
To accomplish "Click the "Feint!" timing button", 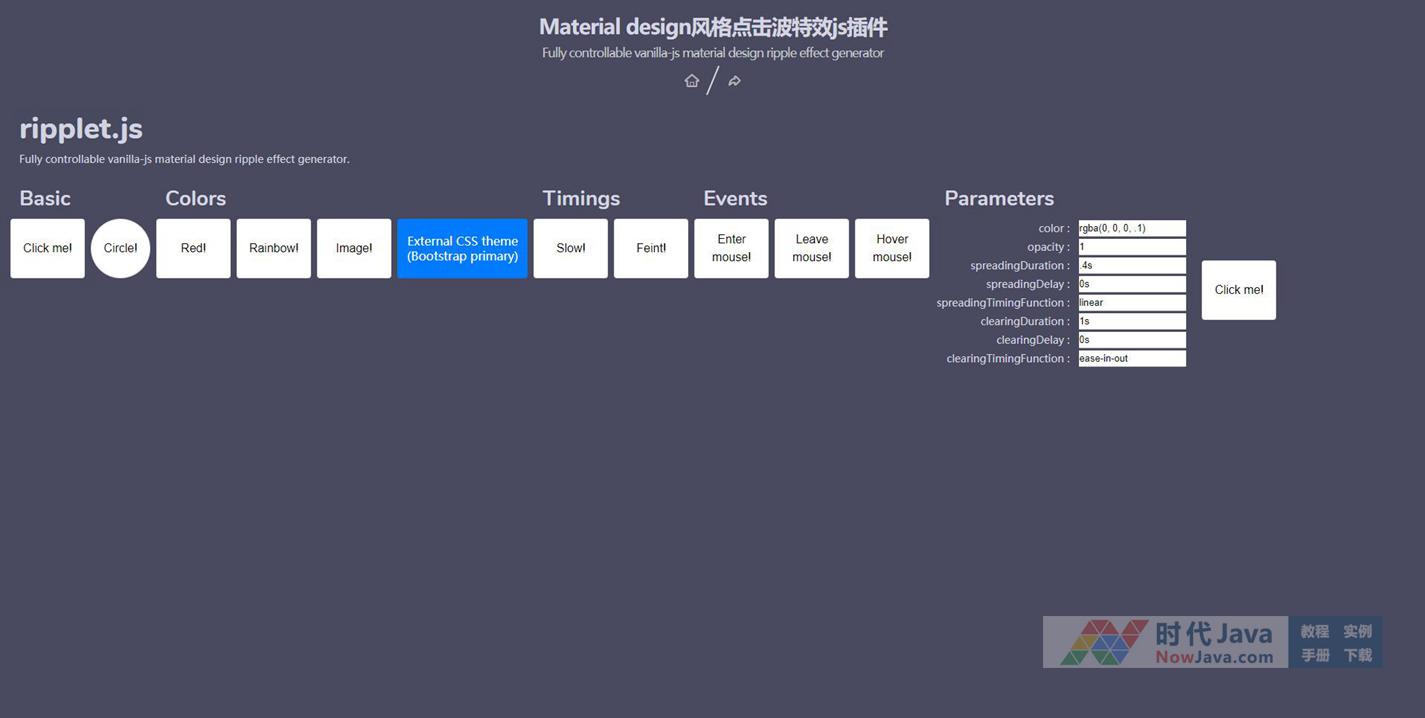I will click(651, 248).
